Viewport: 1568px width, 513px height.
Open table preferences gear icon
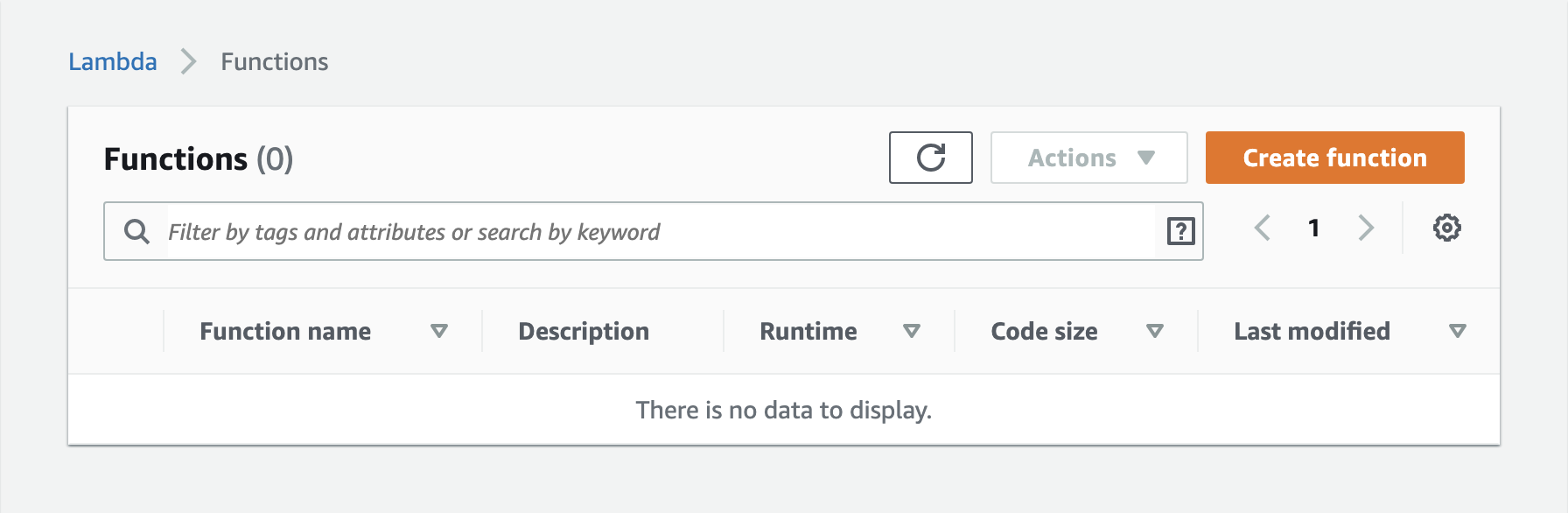(x=1446, y=228)
